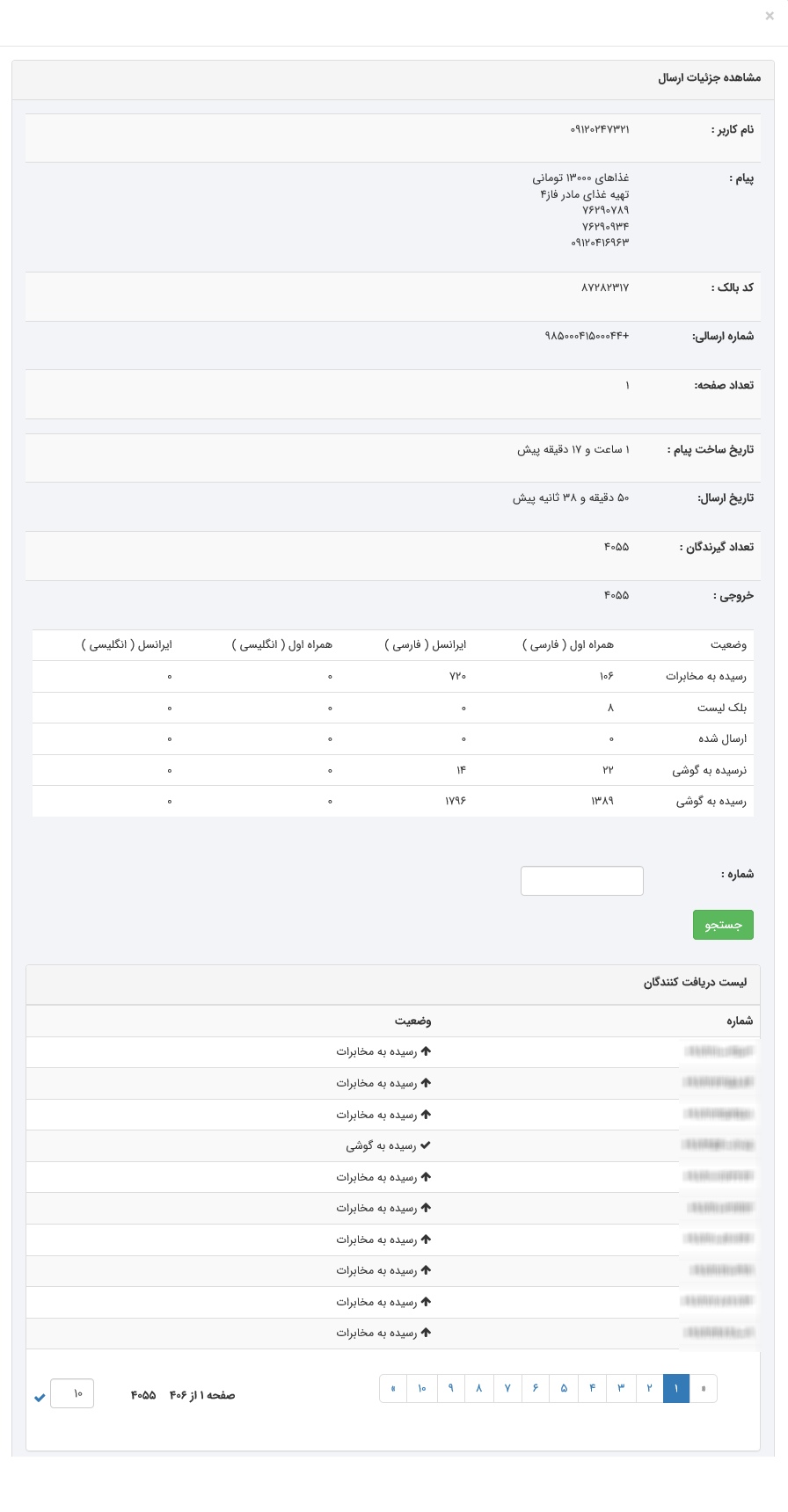Click the checkmark icon beside رسیده به گوشی

tap(427, 1145)
